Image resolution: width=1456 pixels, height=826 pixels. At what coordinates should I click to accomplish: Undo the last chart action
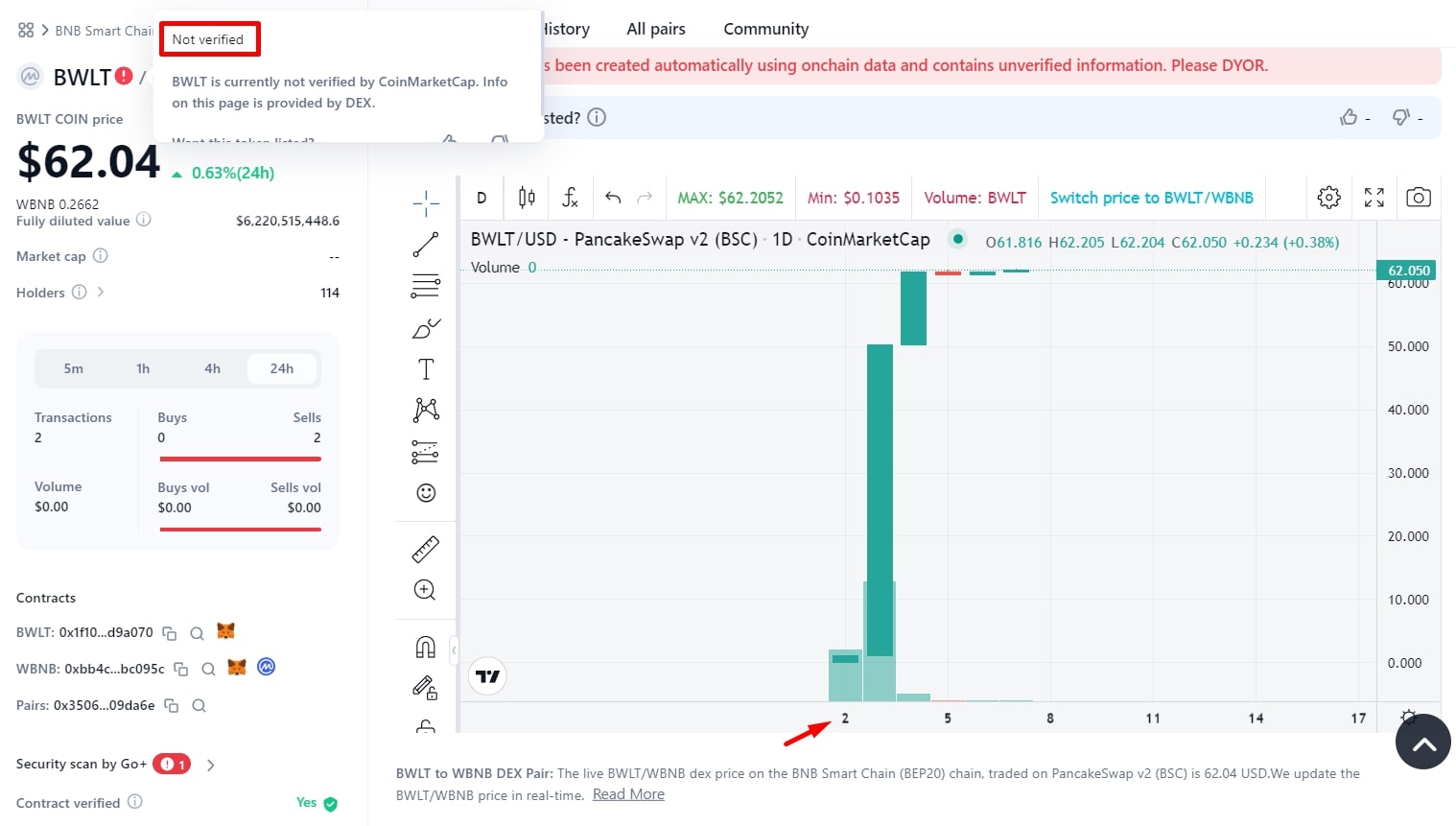613,198
